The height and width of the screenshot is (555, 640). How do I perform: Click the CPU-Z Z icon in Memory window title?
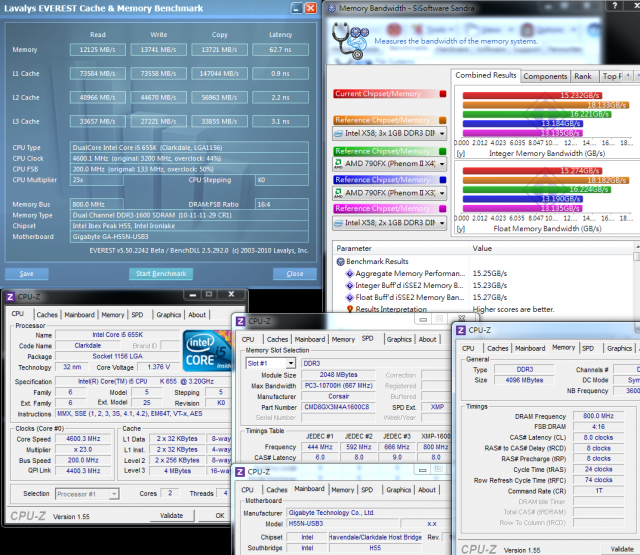(x=461, y=330)
